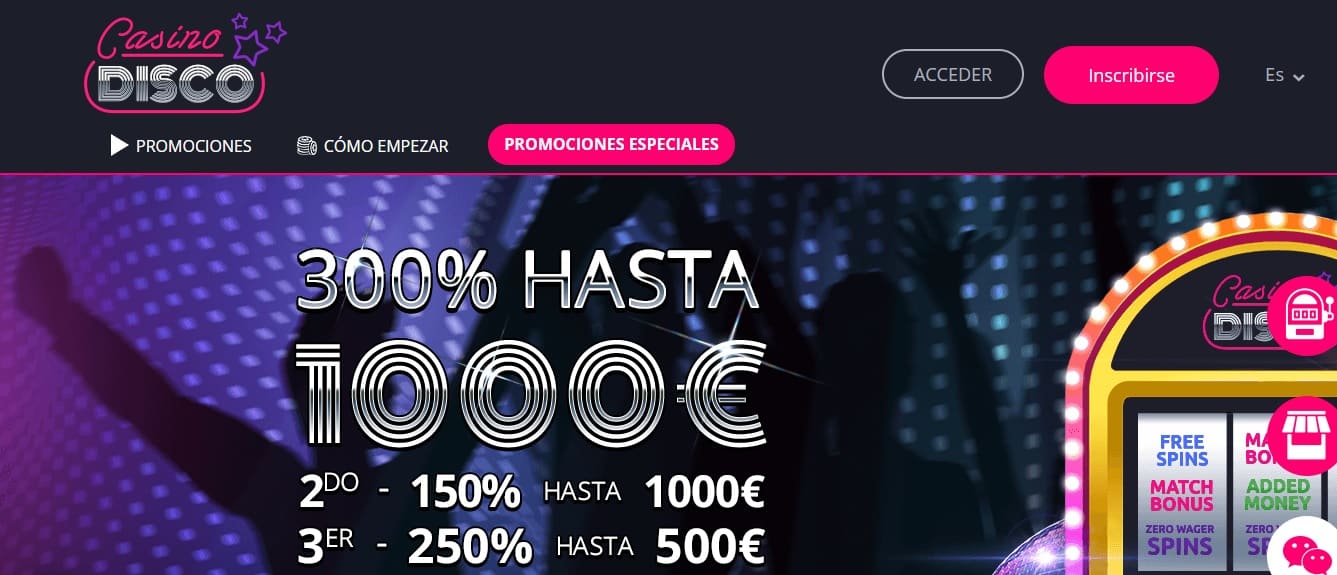Click the Acceder login button

pyautogui.click(x=953, y=75)
